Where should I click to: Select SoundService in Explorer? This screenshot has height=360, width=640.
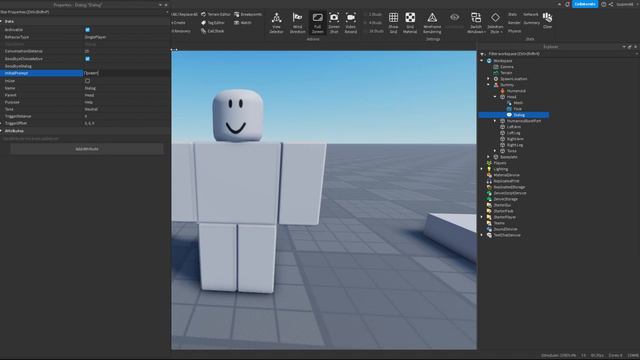tap(505, 229)
